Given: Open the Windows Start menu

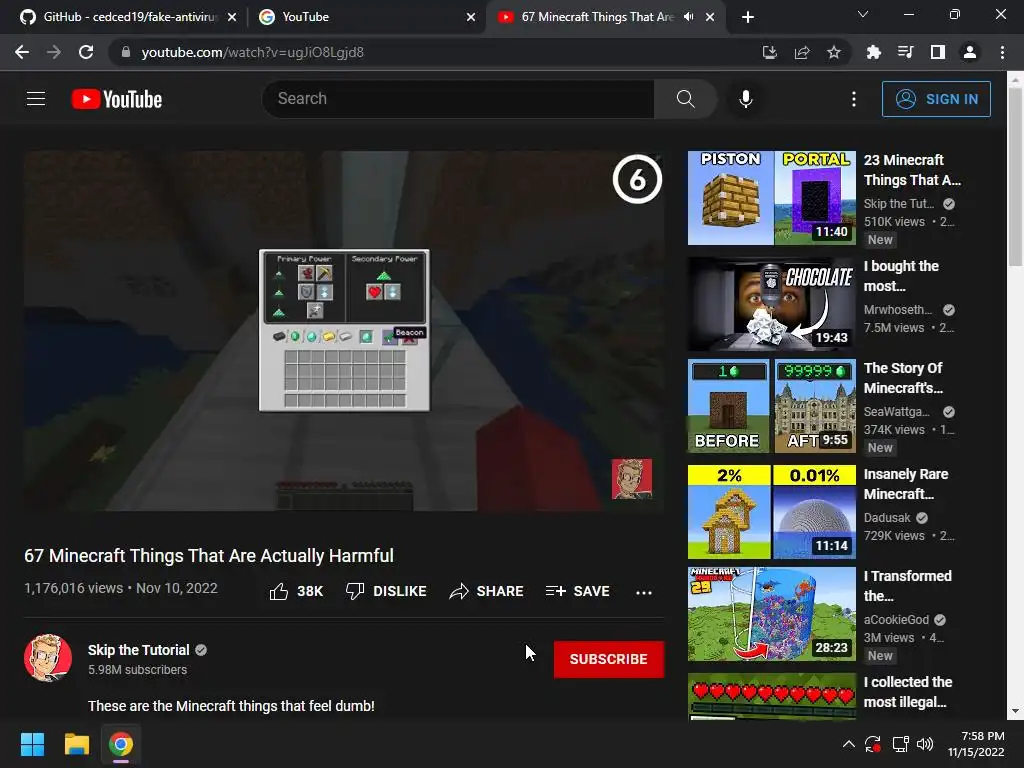Looking at the screenshot, I should click(x=32, y=744).
